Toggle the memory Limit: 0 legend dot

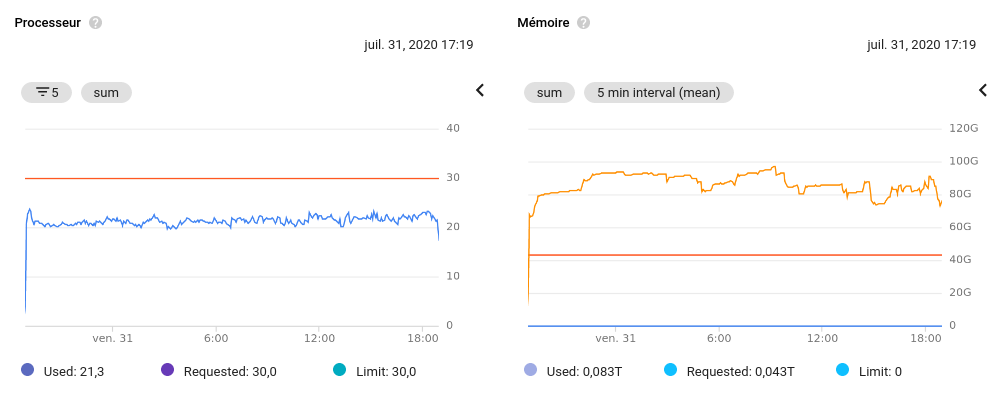pos(841,371)
